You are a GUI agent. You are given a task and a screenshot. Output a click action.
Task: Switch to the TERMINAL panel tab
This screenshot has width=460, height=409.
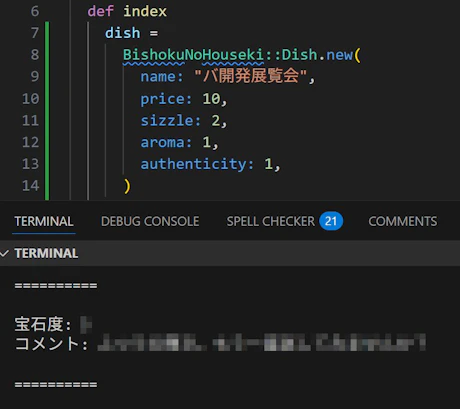44,221
